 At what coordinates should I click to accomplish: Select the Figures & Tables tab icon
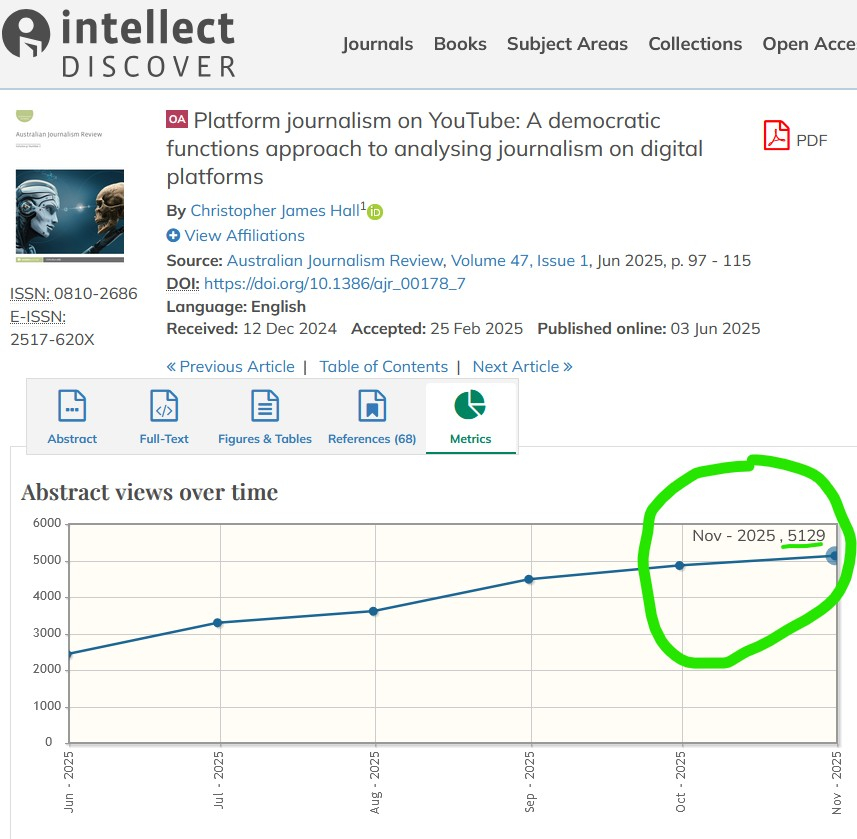click(265, 406)
